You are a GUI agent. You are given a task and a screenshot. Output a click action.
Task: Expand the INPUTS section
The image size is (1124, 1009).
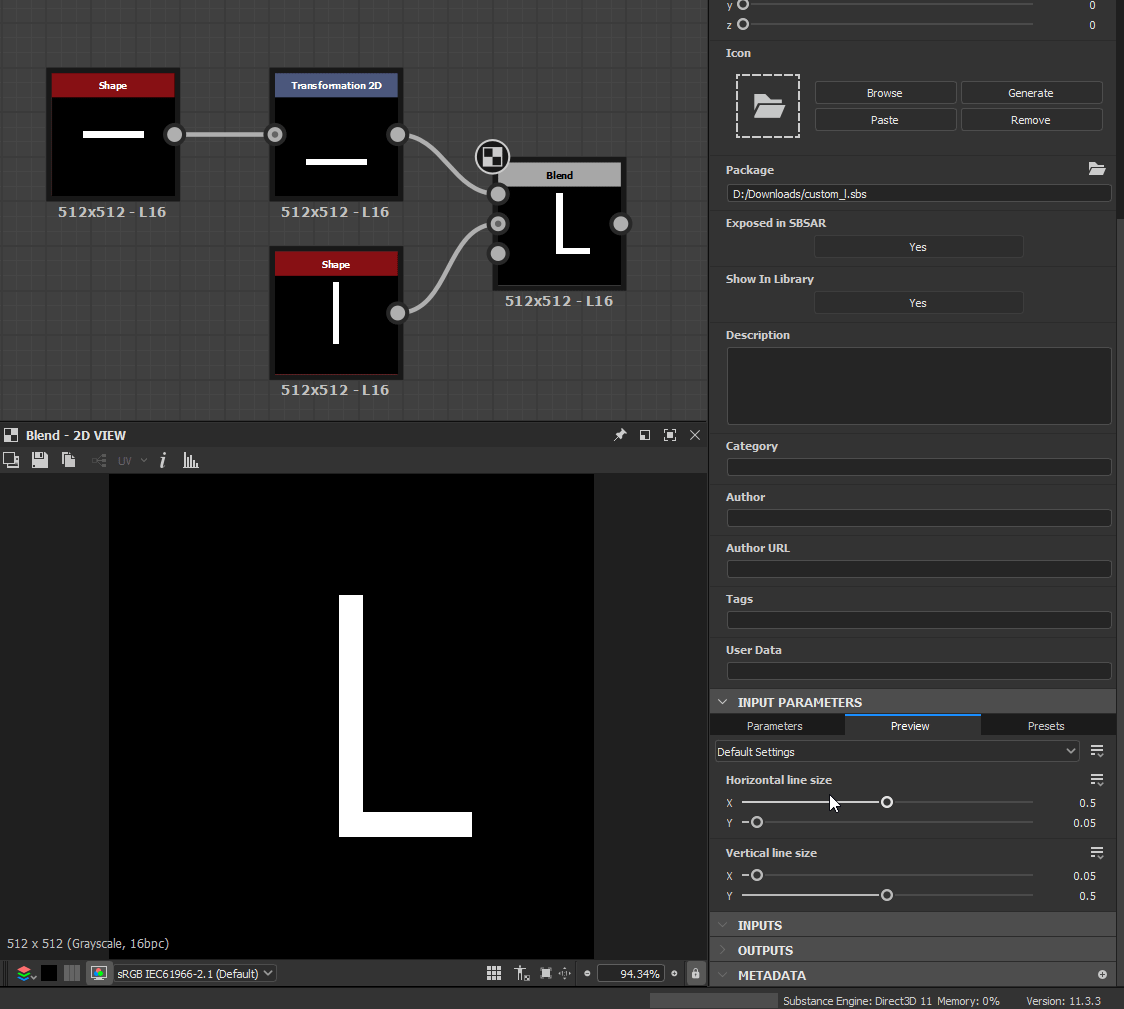click(760, 925)
